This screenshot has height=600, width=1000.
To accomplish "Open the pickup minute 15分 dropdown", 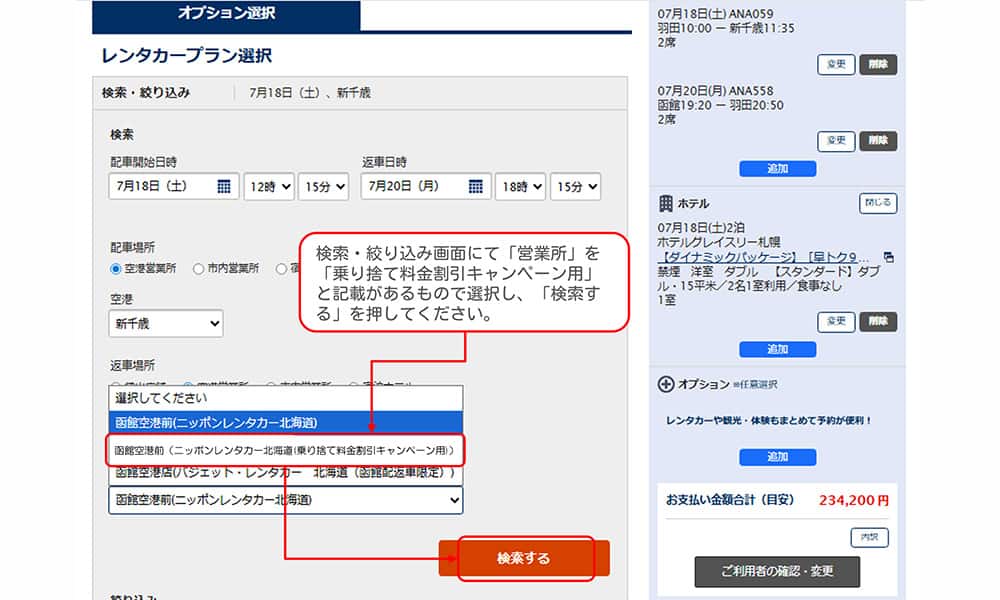I will point(323,186).
